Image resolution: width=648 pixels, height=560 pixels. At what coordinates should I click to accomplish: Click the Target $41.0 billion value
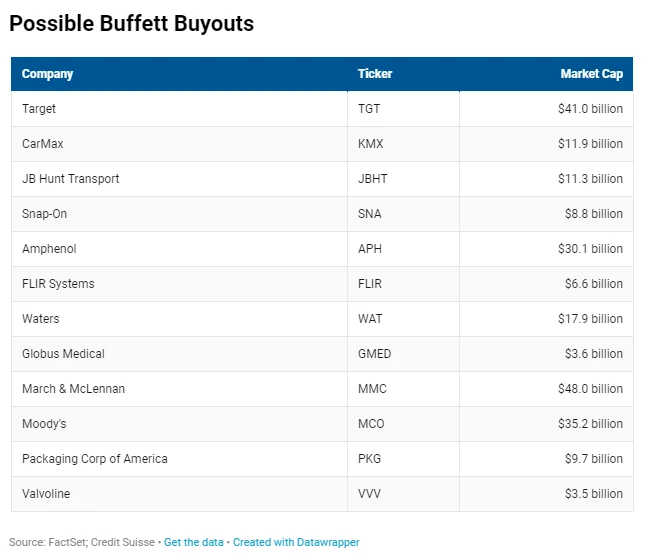(590, 109)
